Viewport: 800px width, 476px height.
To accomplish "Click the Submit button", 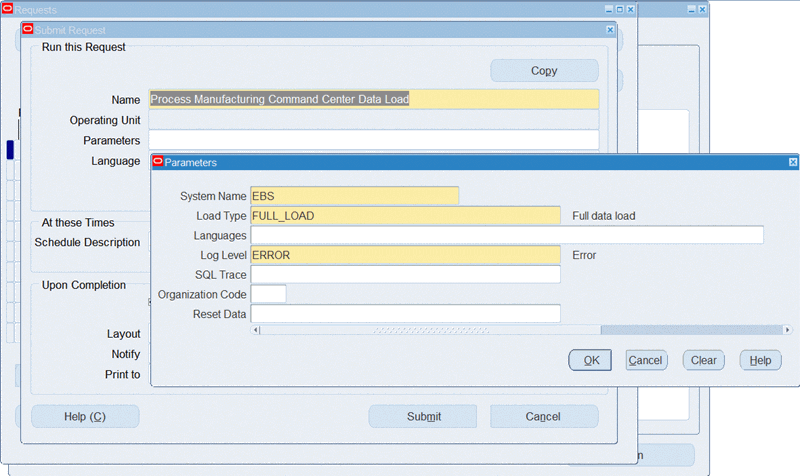I will coord(423,416).
